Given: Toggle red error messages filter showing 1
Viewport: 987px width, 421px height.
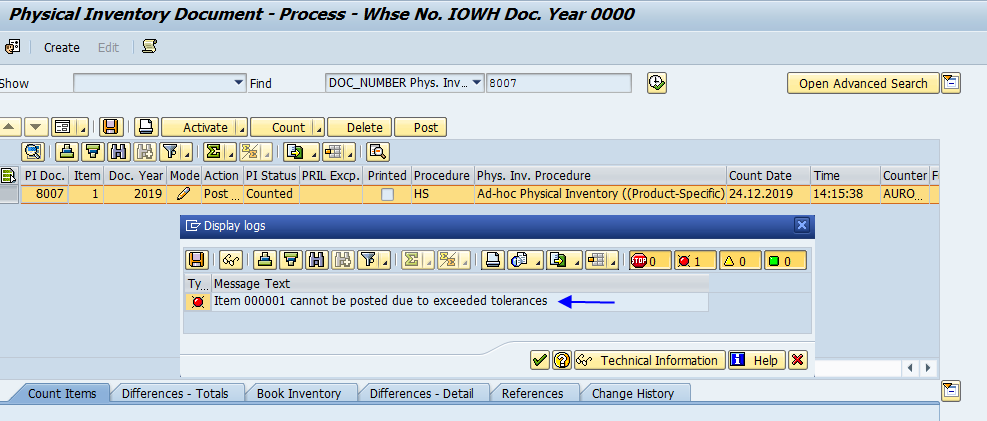Looking at the screenshot, I should click(x=695, y=260).
